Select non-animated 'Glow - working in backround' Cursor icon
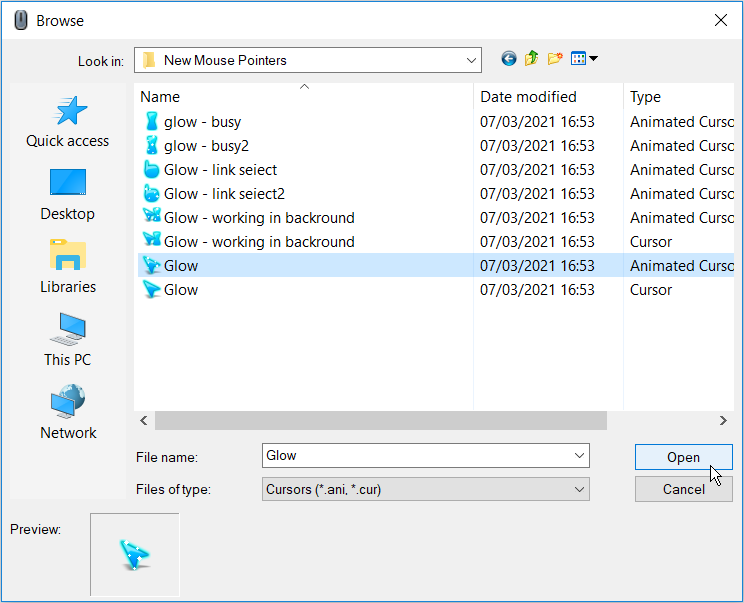This screenshot has height=603, width=744. pos(151,241)
